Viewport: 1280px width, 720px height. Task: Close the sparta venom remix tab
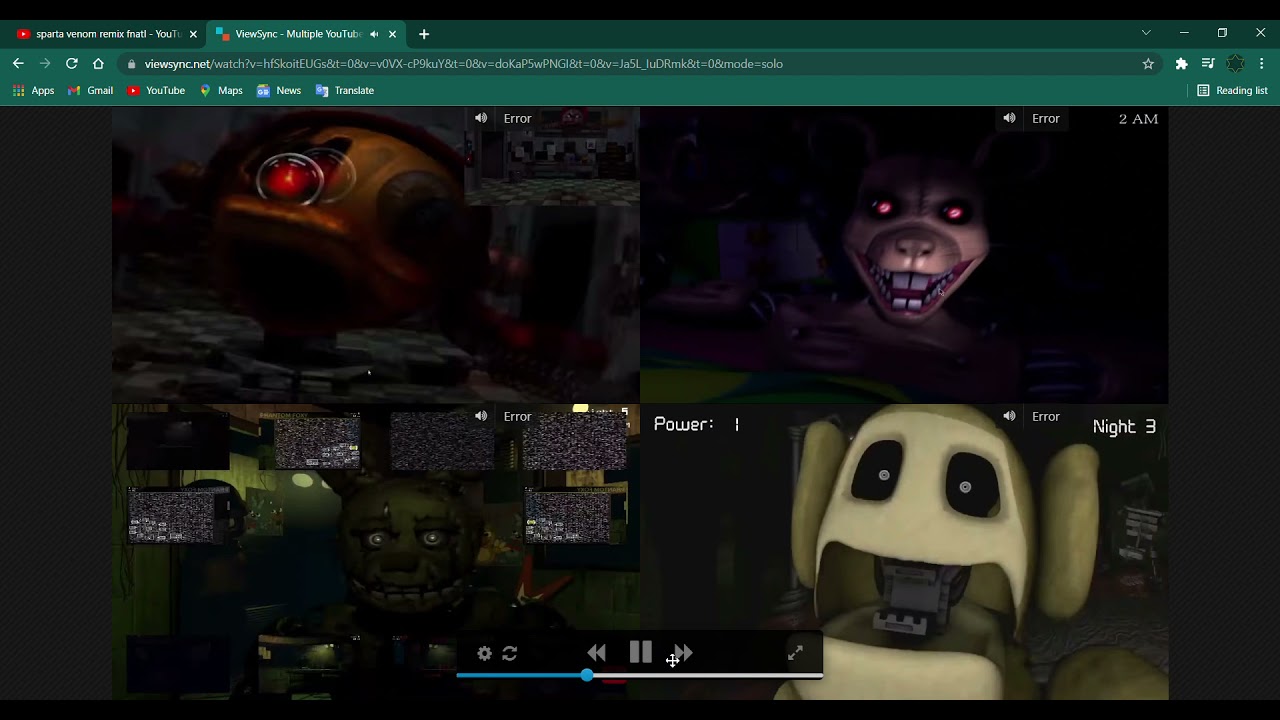click(193, 34)
